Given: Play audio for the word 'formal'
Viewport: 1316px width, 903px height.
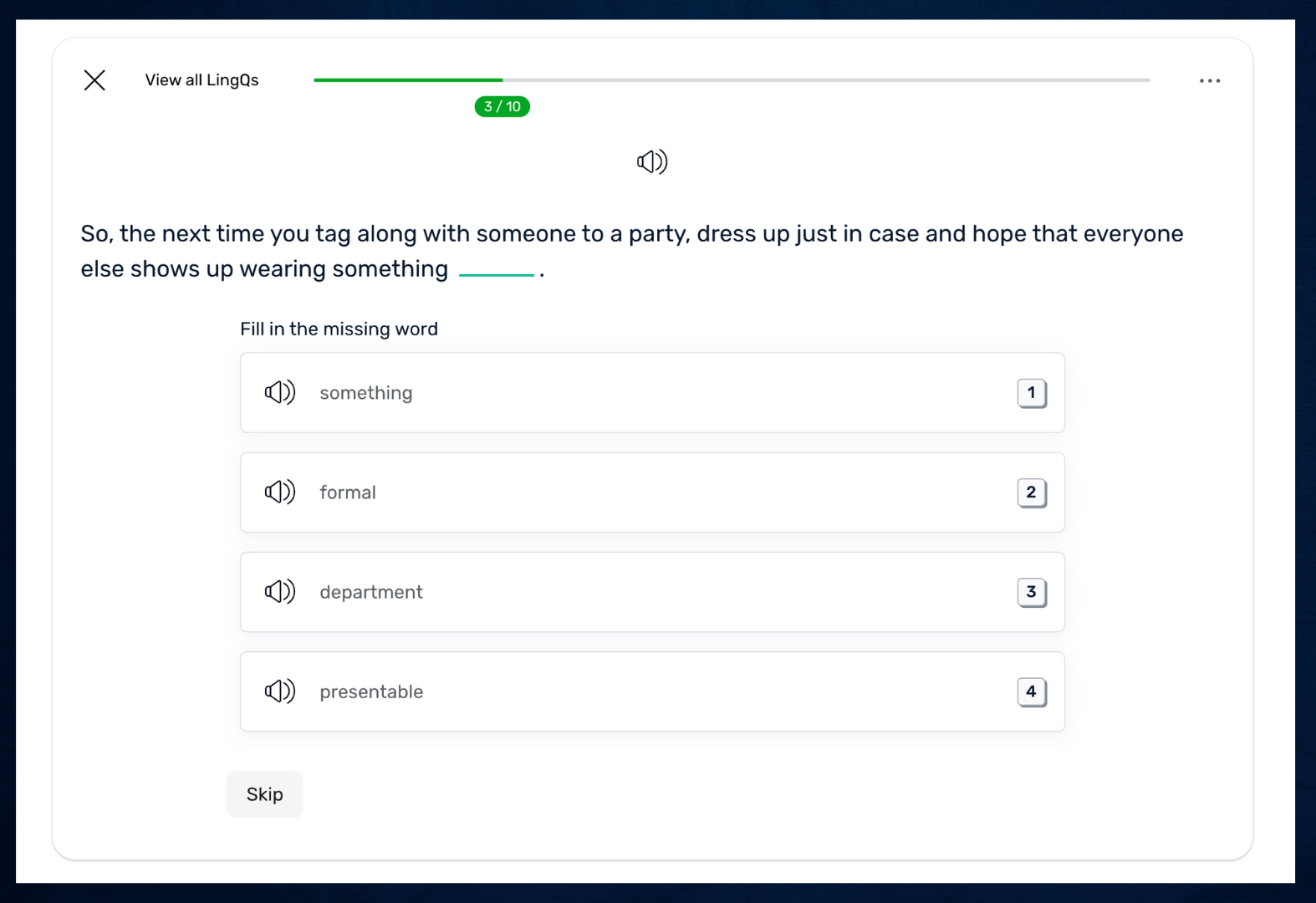Looking at the screenshot, I should (x=280, y=492).
